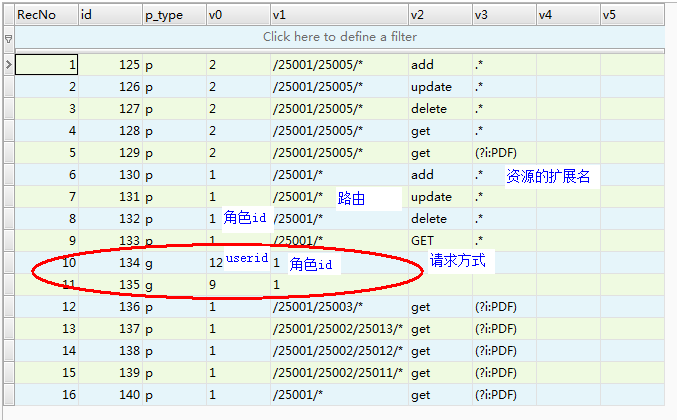Select id cell 139
Viewport: 677px width, 420px height.
click(111, 373)
